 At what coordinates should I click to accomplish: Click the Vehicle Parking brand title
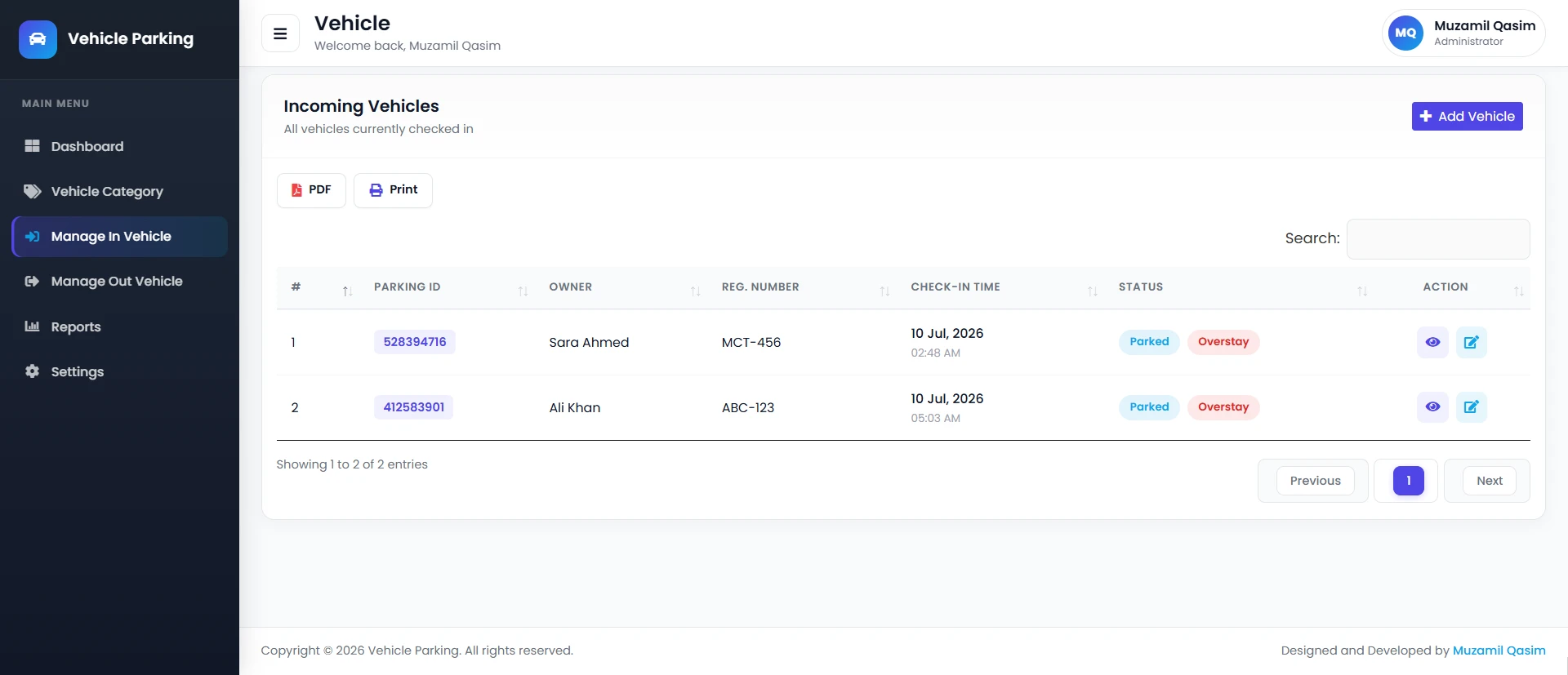(x=131, y=39)
